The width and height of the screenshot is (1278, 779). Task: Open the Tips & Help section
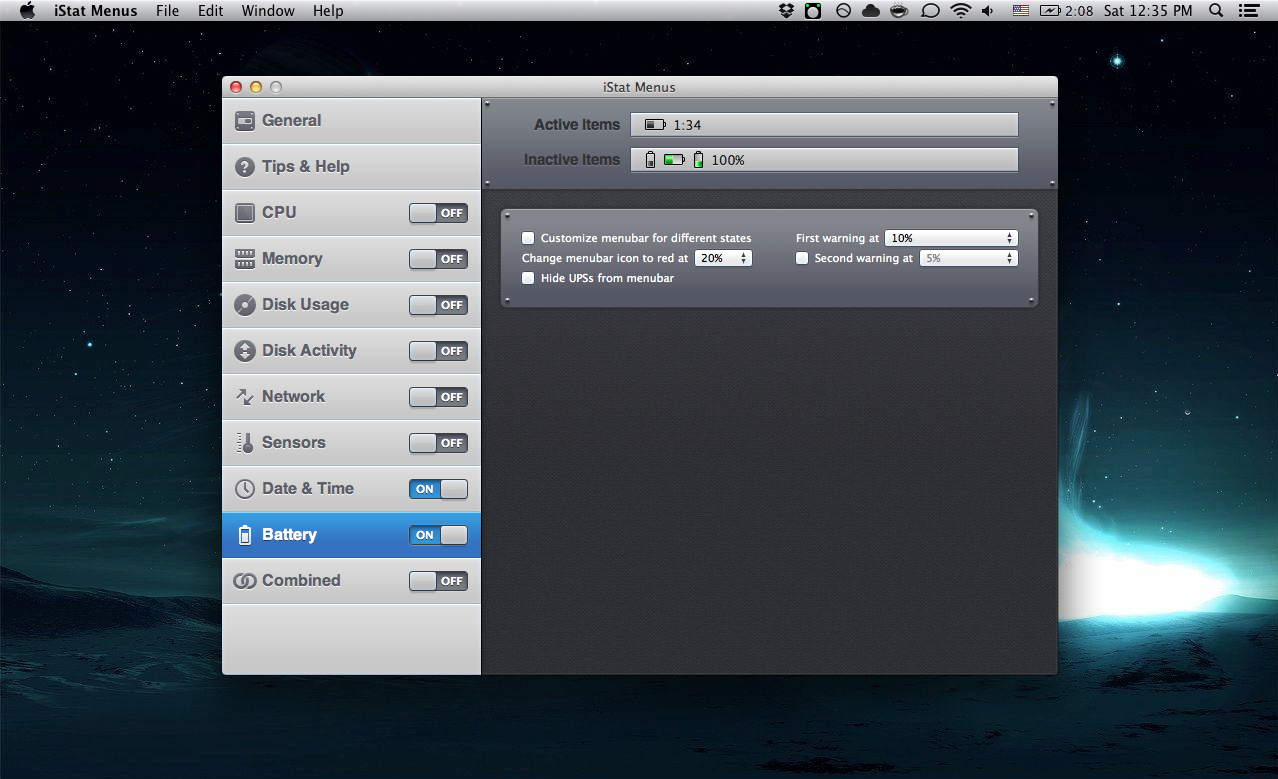pos(352,167)
